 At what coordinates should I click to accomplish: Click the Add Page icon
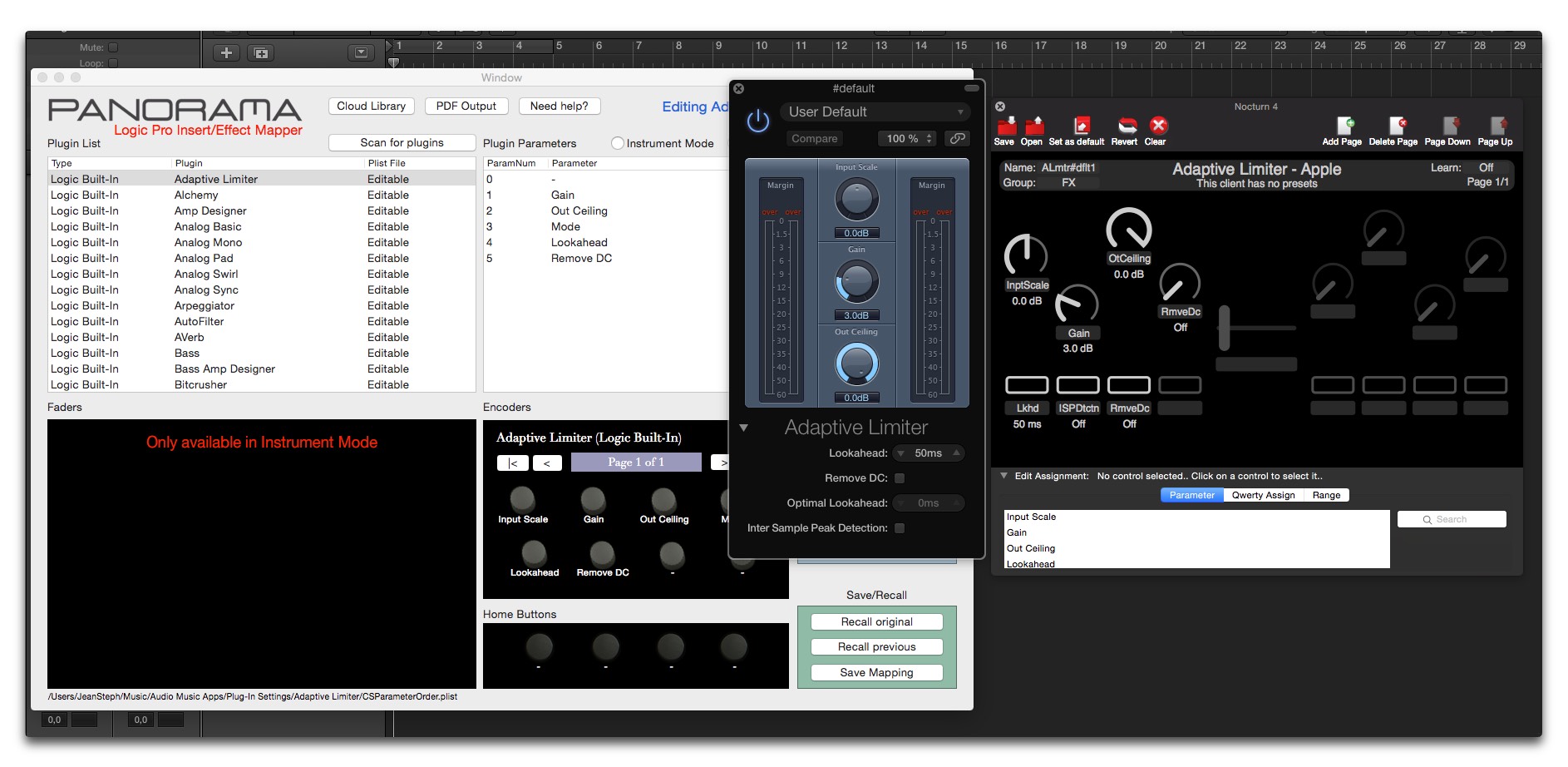(x=1344, y=126)
